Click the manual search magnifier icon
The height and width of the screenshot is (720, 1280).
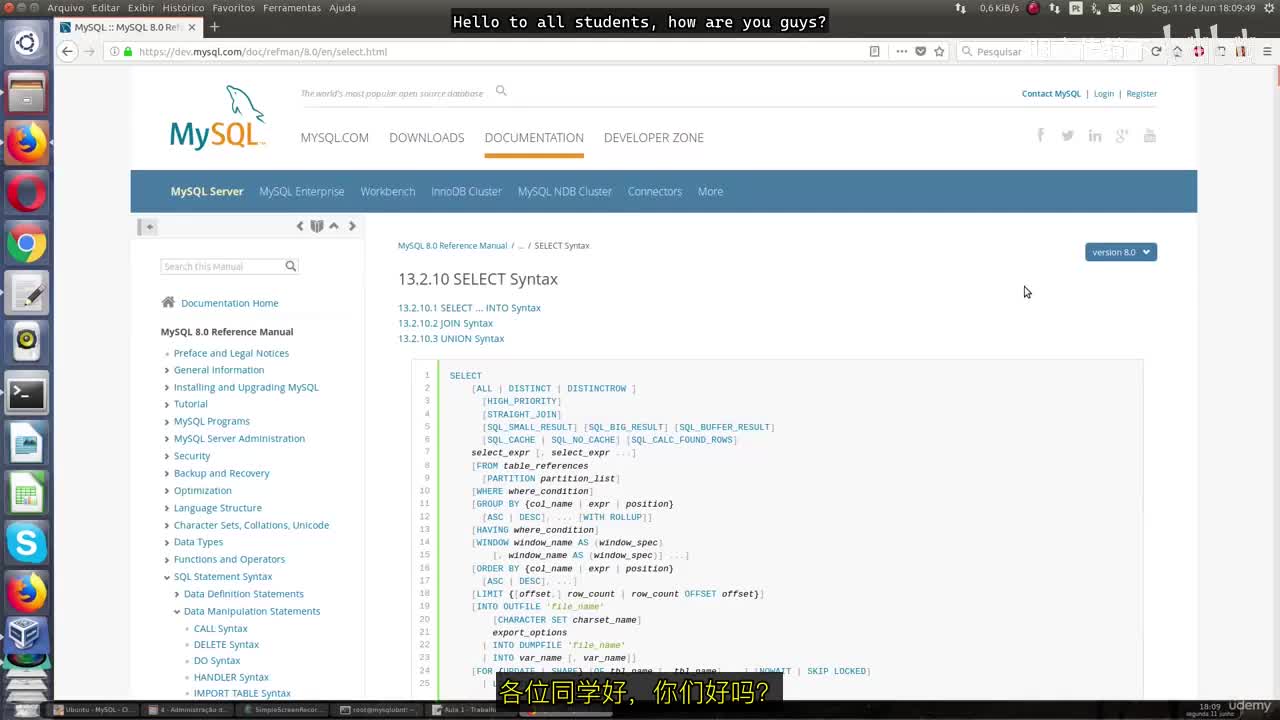[x=291, y=266]
